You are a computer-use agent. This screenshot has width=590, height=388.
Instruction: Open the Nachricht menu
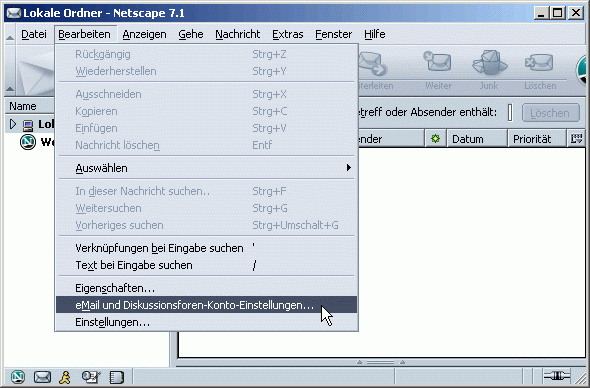pos(237,34)
